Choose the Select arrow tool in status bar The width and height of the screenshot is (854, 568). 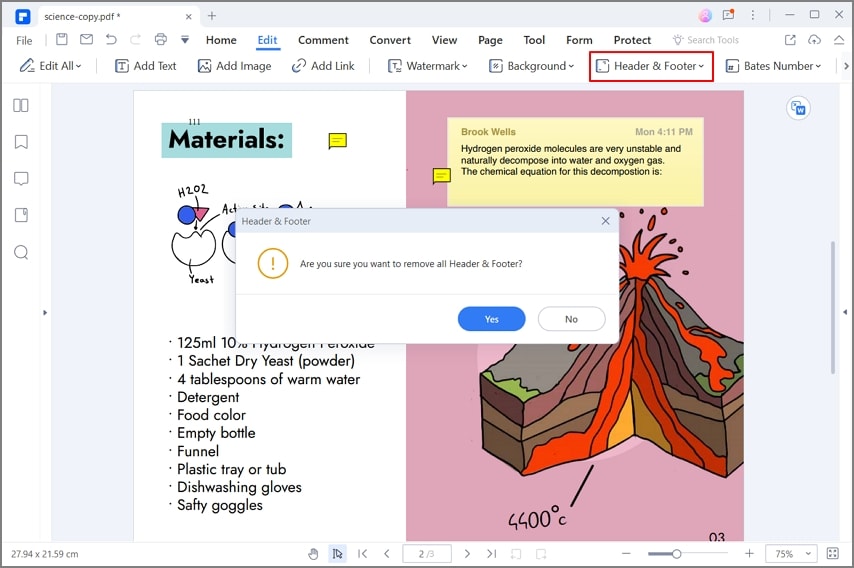point(337,554)
